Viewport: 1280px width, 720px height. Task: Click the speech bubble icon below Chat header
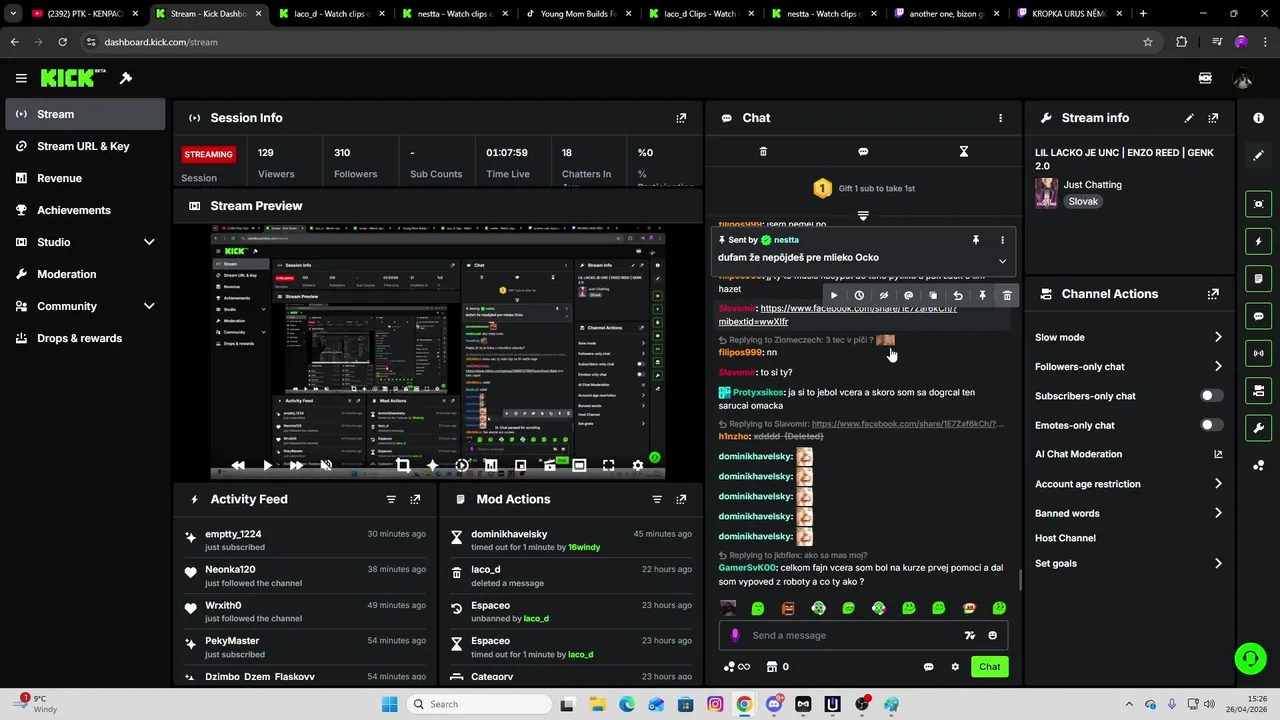pyautogui.click(x=863, y=152)
